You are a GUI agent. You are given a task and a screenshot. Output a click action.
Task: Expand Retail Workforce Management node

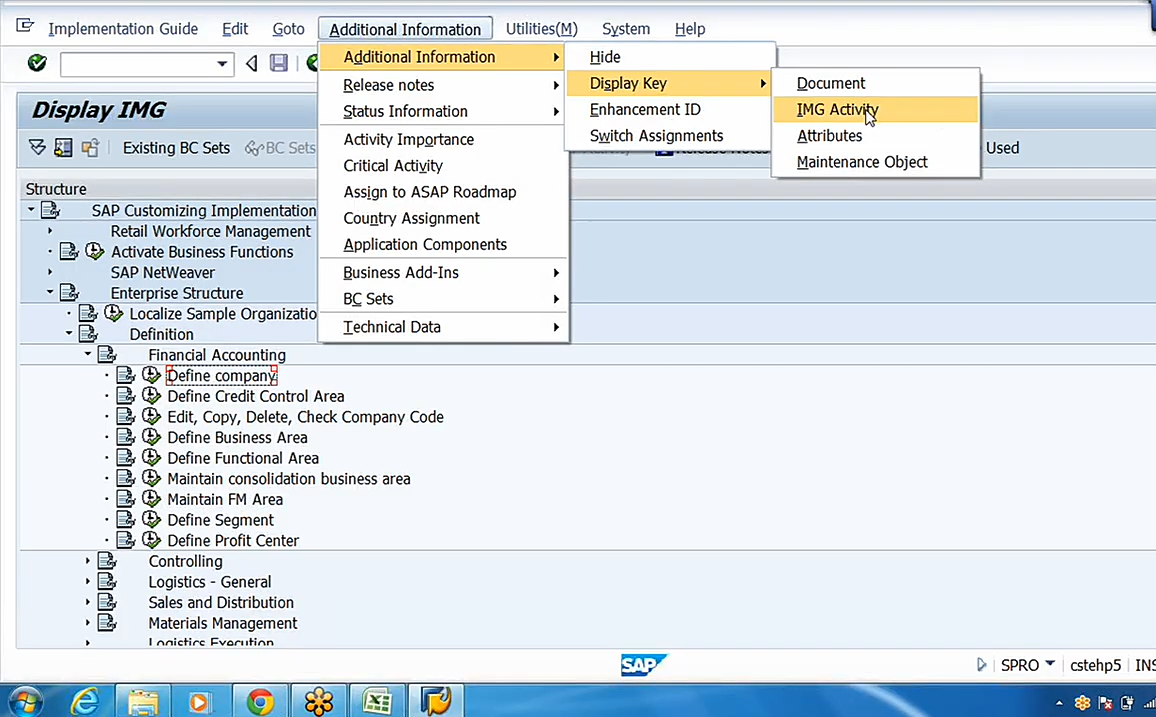(50, 231)
